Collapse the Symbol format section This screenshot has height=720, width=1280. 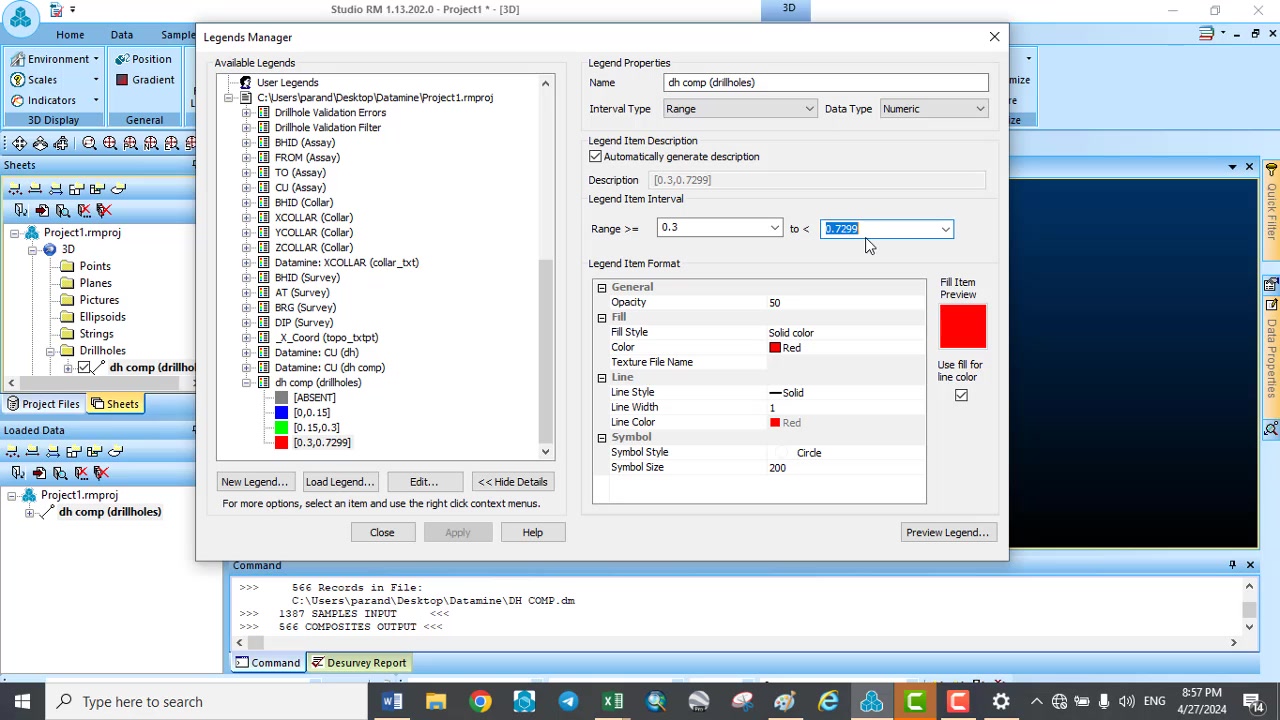(x=602, y=438)
